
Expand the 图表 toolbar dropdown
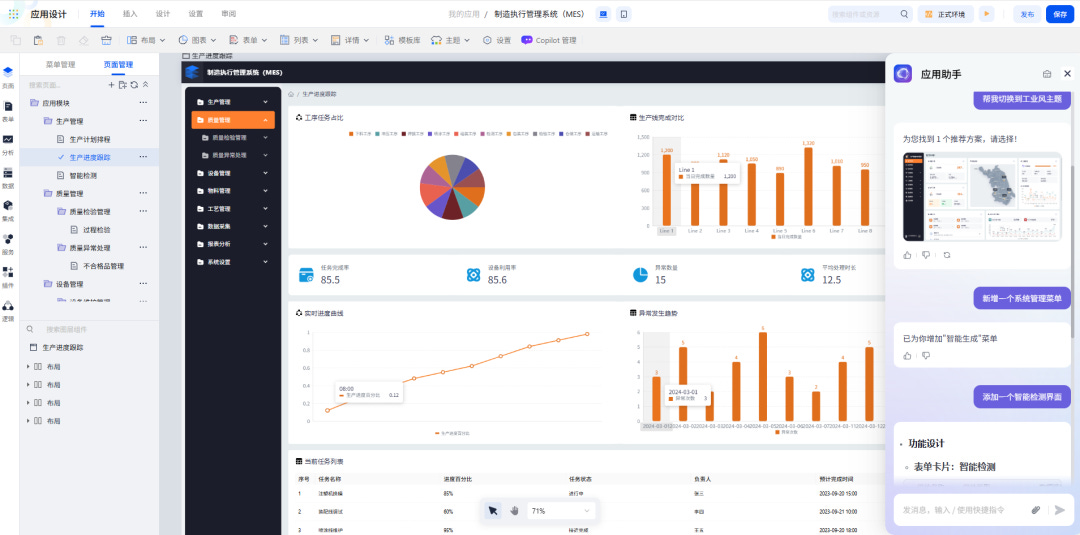(198, 41)
